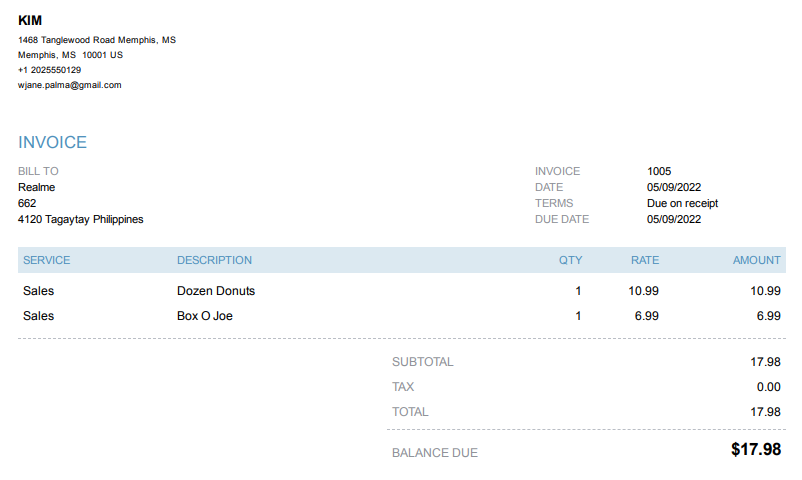
Task: Click the 10.99 amount for Dozen Donuts
Action: click(x=765, y=291)
